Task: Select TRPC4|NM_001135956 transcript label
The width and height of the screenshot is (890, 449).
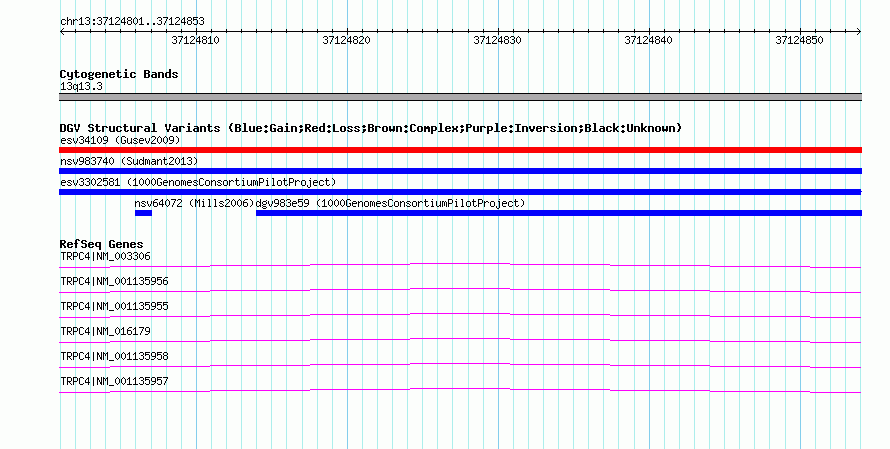Action: click(x=115, y=282)
